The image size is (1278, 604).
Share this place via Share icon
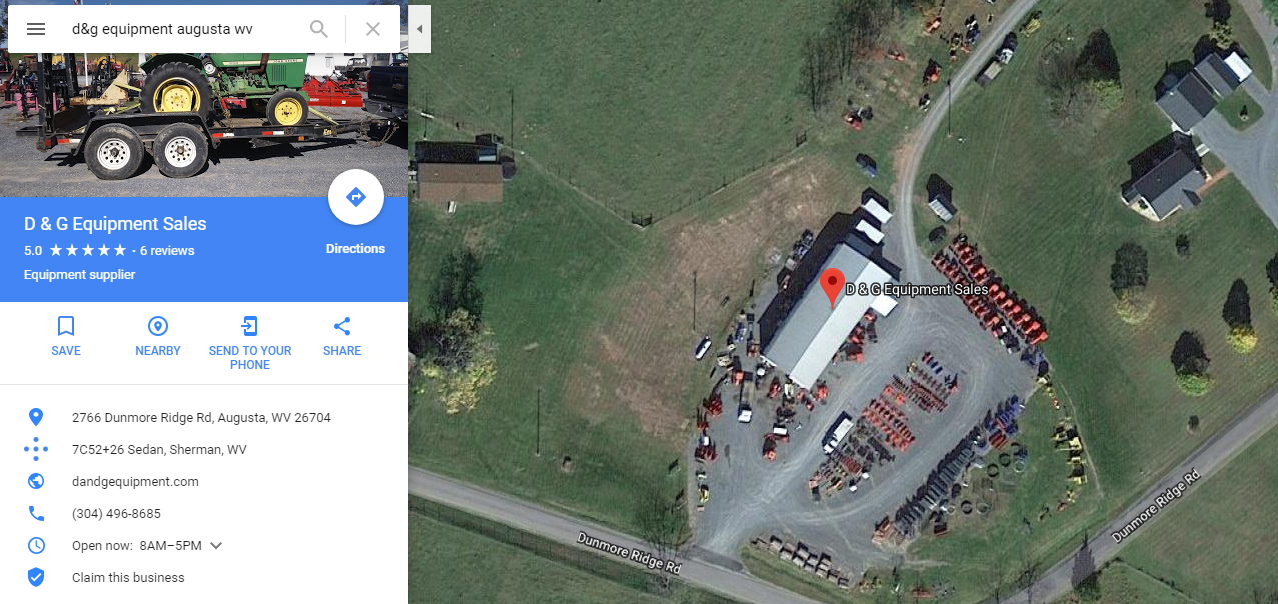click(x=342, y=326)
